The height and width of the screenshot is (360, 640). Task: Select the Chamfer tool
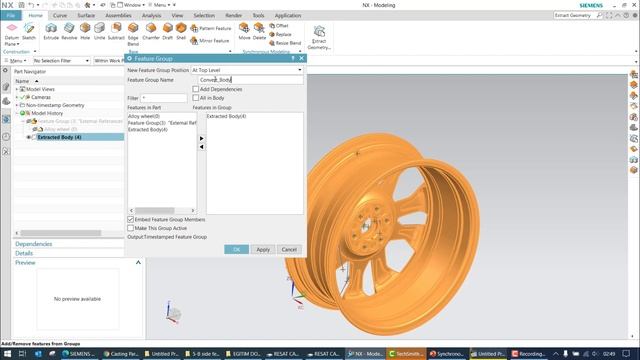click(x=151, y=32)
